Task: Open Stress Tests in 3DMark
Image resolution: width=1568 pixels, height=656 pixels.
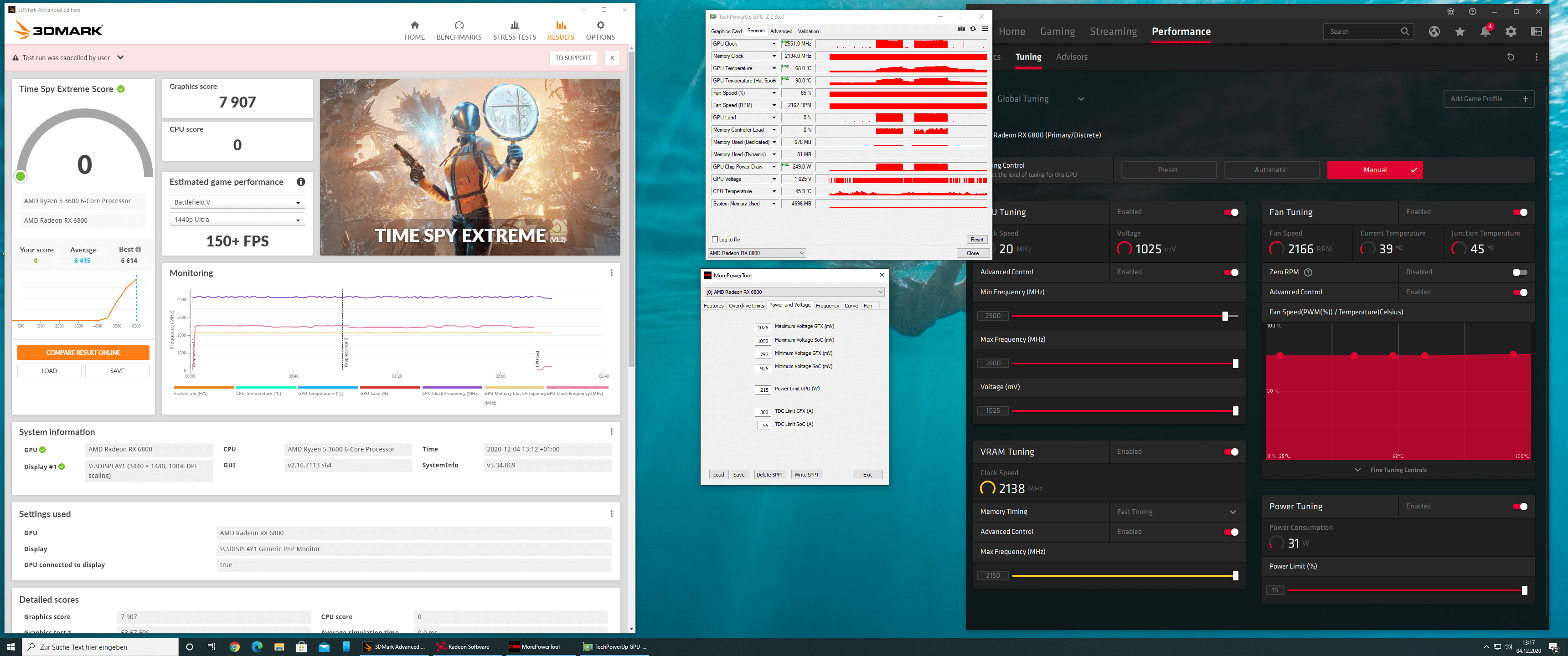Action: coord(514,31)
